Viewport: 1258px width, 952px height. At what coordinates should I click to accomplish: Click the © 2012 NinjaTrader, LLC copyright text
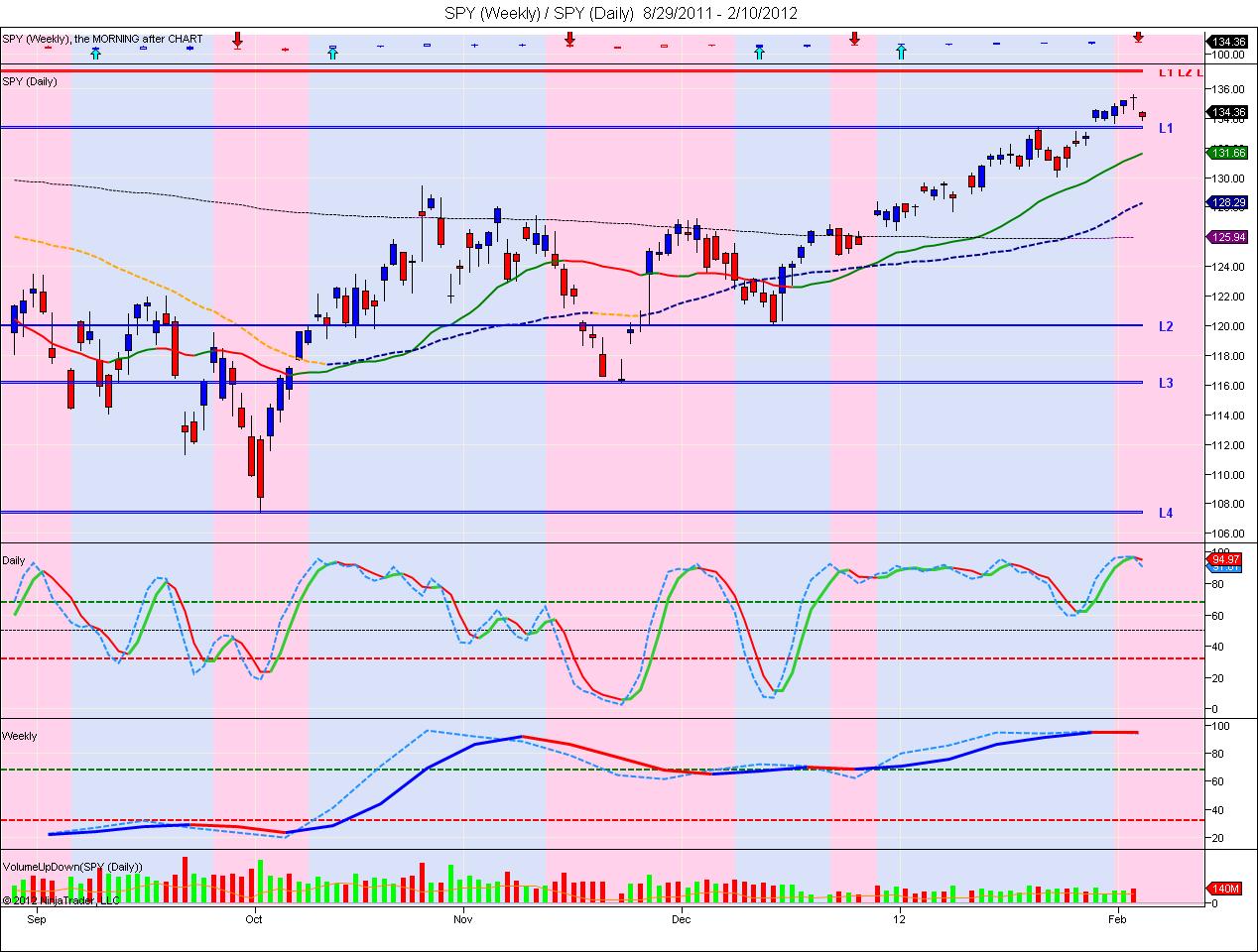[61, 900]
